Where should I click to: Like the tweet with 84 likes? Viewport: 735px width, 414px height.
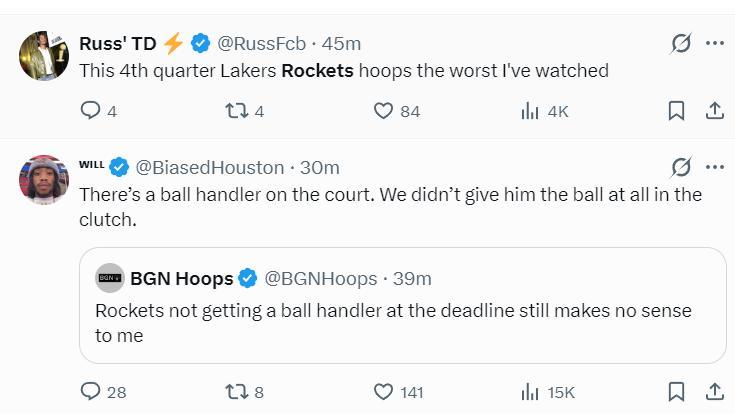pos(383,111)
